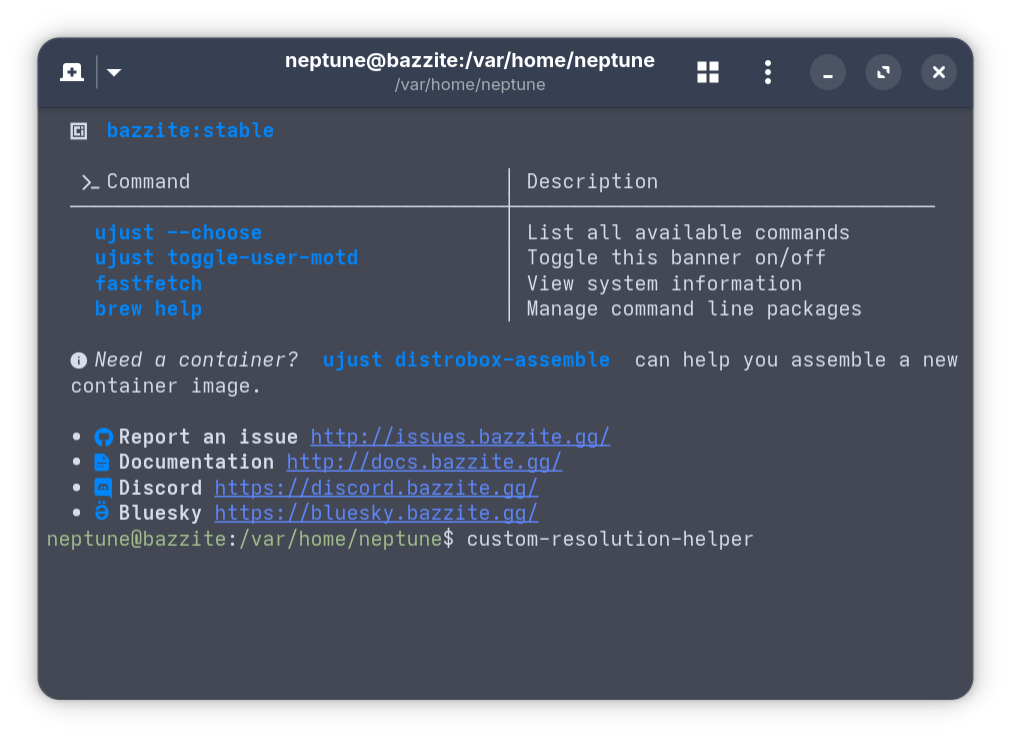Click the Bluesky icon
Image resolution: width=1011 pixels, height=737 pixels.
102,512
